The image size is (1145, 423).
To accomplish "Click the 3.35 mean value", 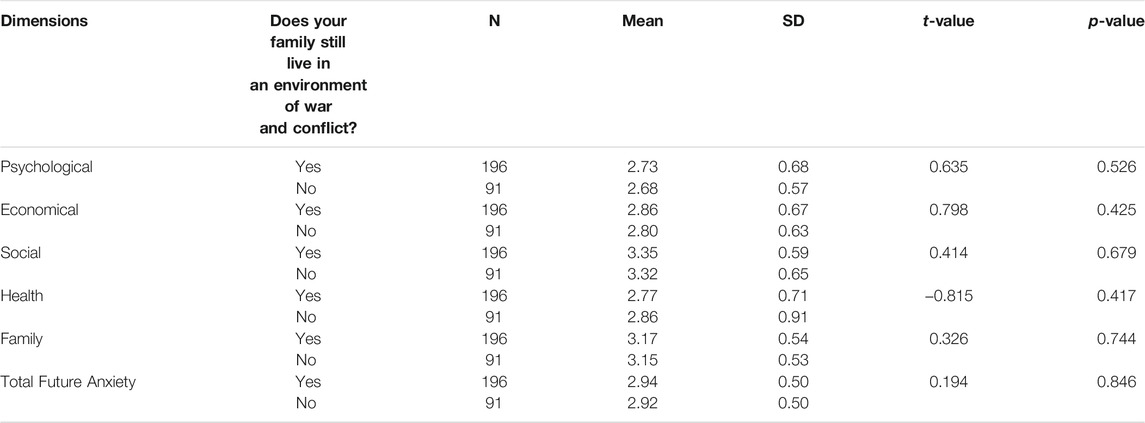I will pyautogui.click(x=643, y=253).
